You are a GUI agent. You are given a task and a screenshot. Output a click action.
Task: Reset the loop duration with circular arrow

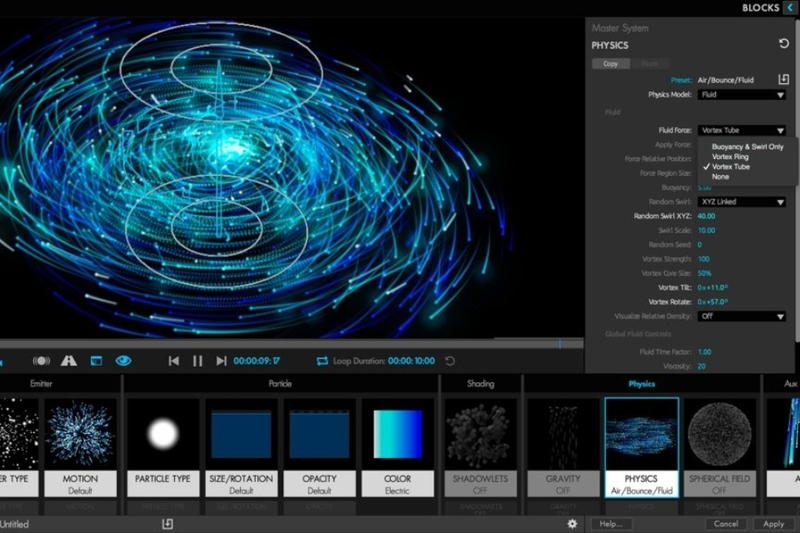449,361
